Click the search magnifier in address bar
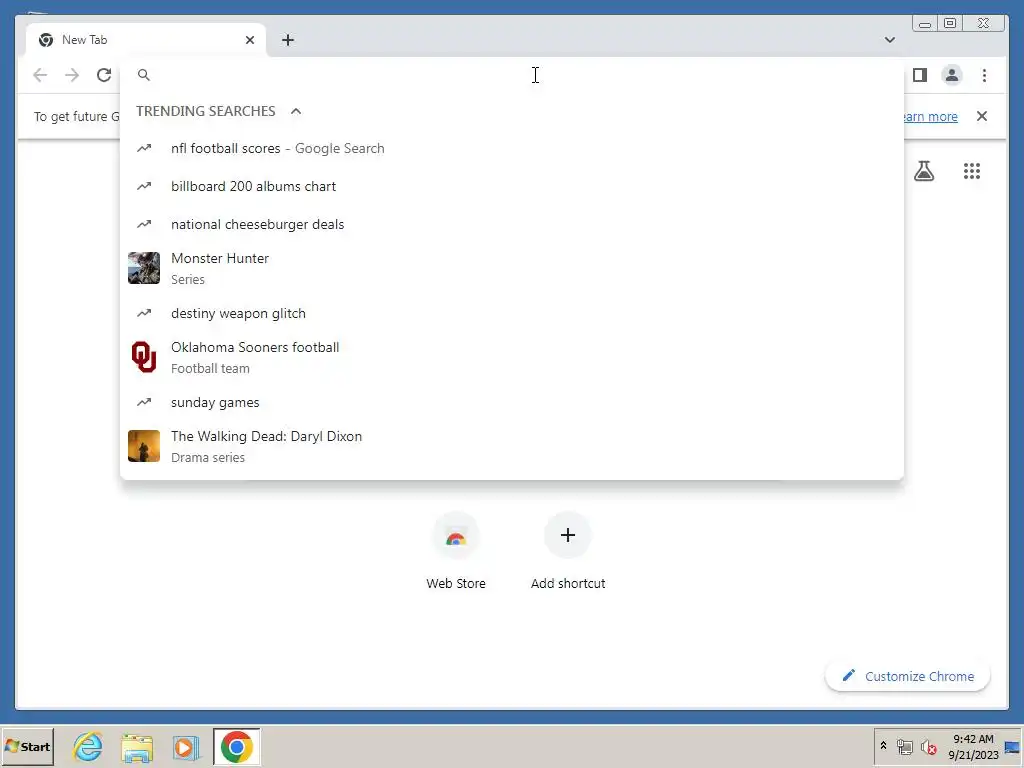The height and width of the screenshot is (768, 1024). [144, 75]
